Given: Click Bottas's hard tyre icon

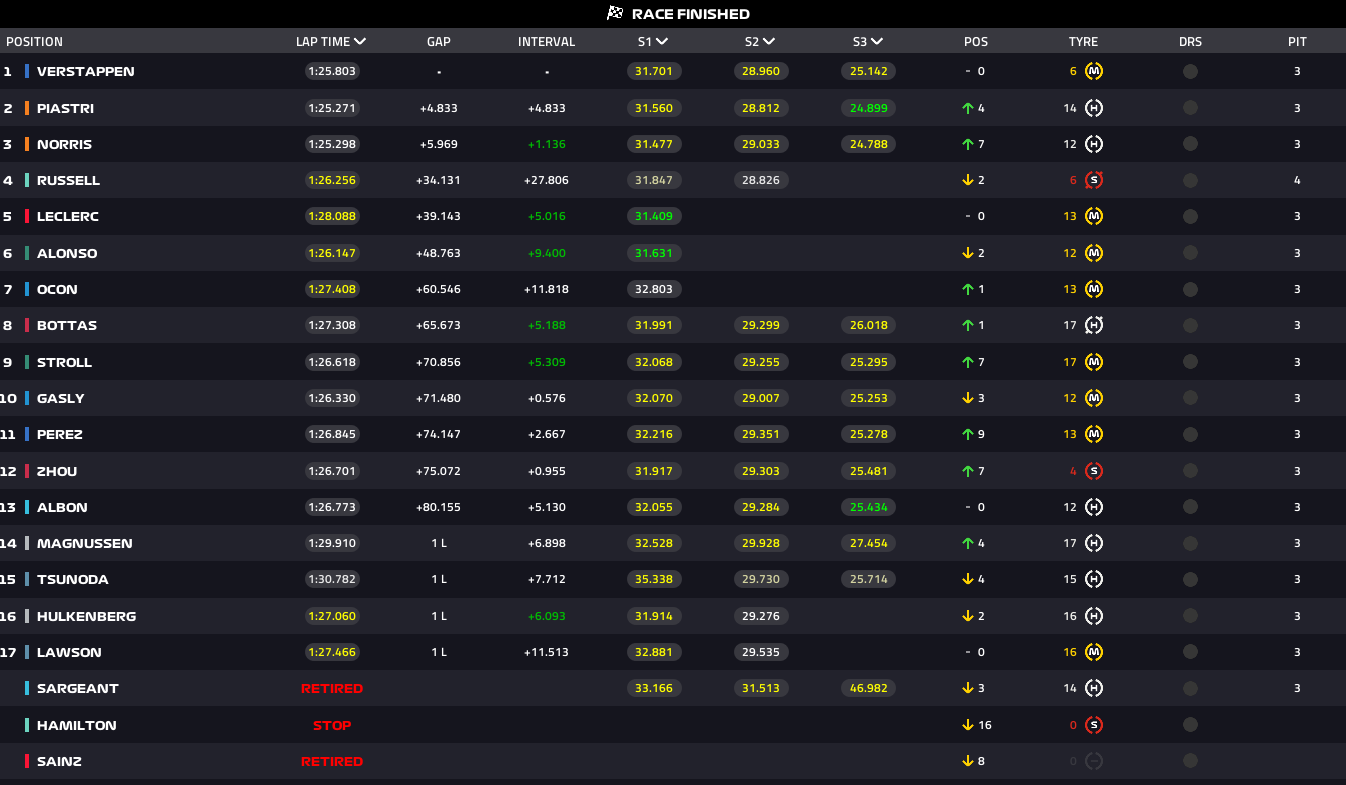Looking at the screenshot, I should pyautogui.click(x=1094, y=325).
